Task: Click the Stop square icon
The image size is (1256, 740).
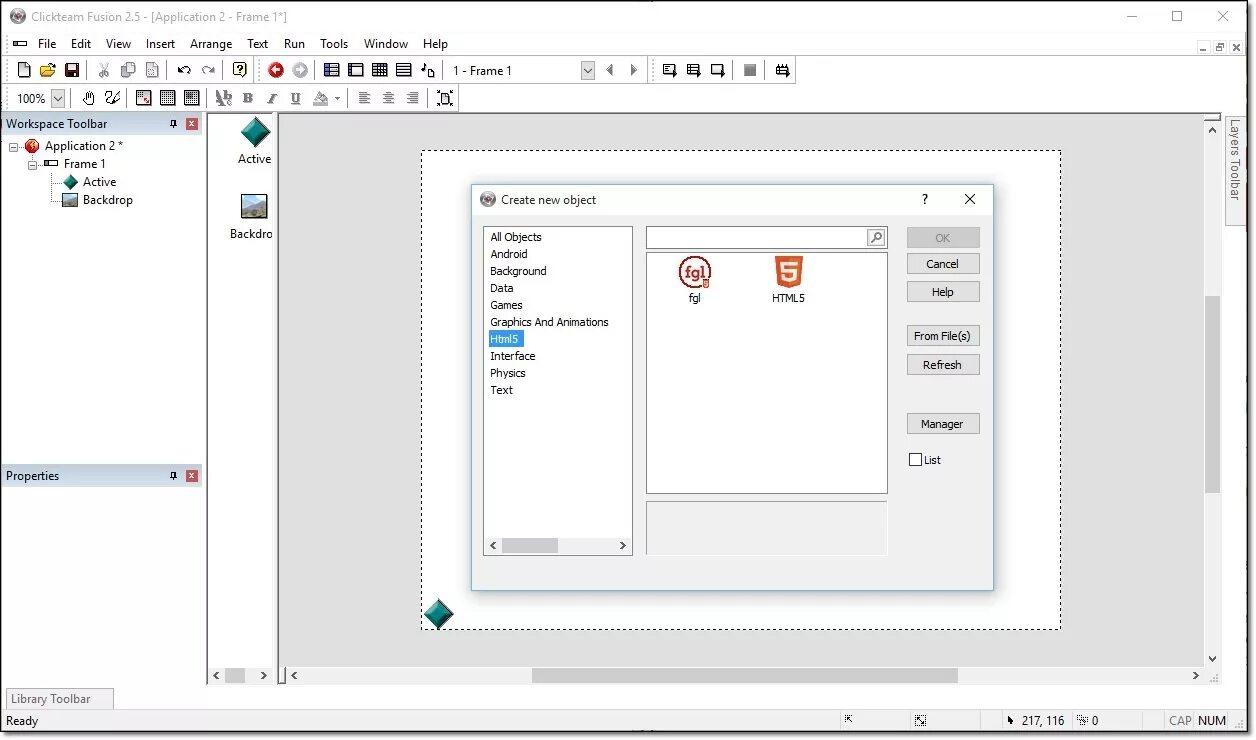Action: 750,70
